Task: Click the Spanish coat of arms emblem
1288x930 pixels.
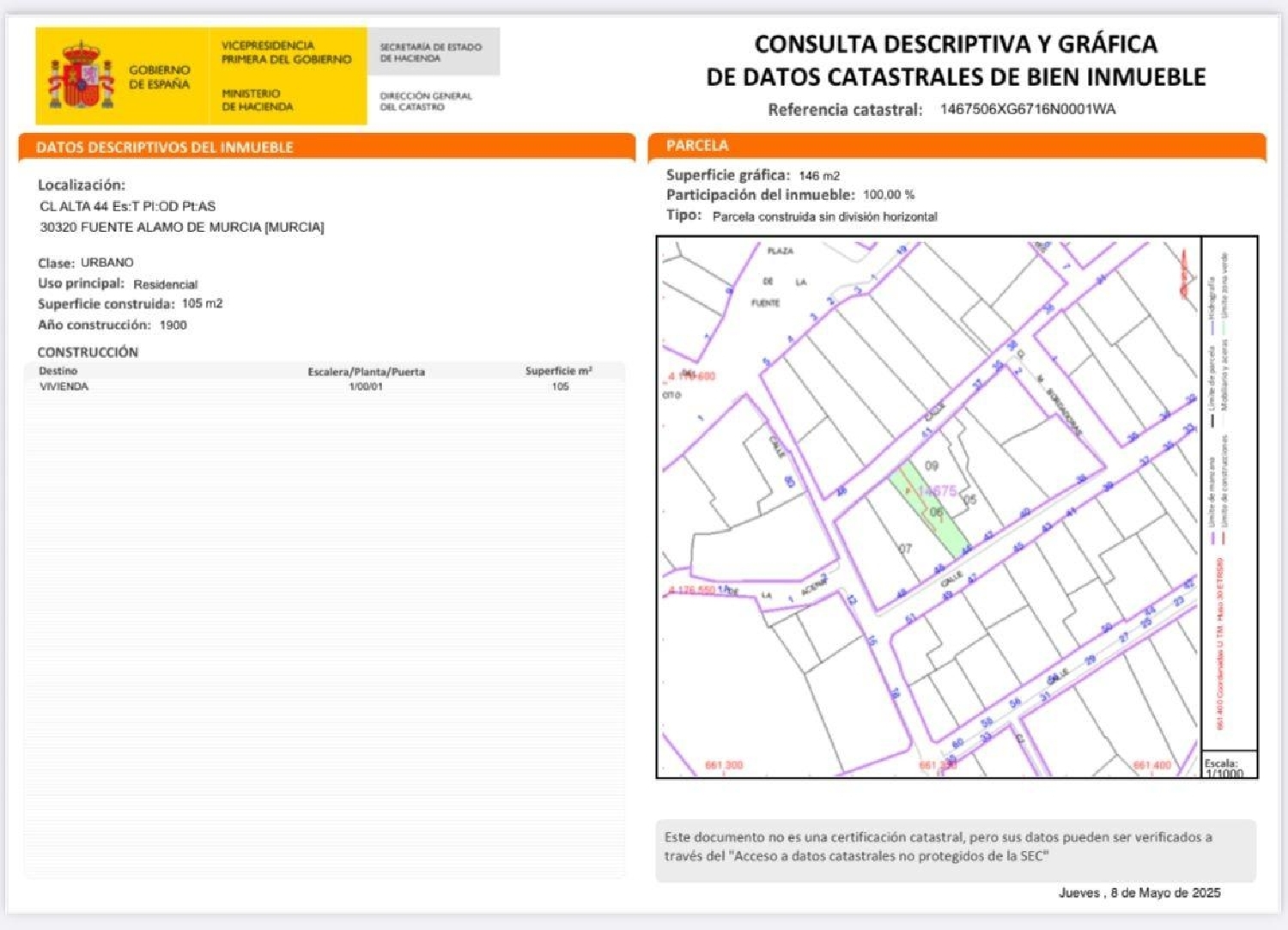Action: (x=81, y=75)
